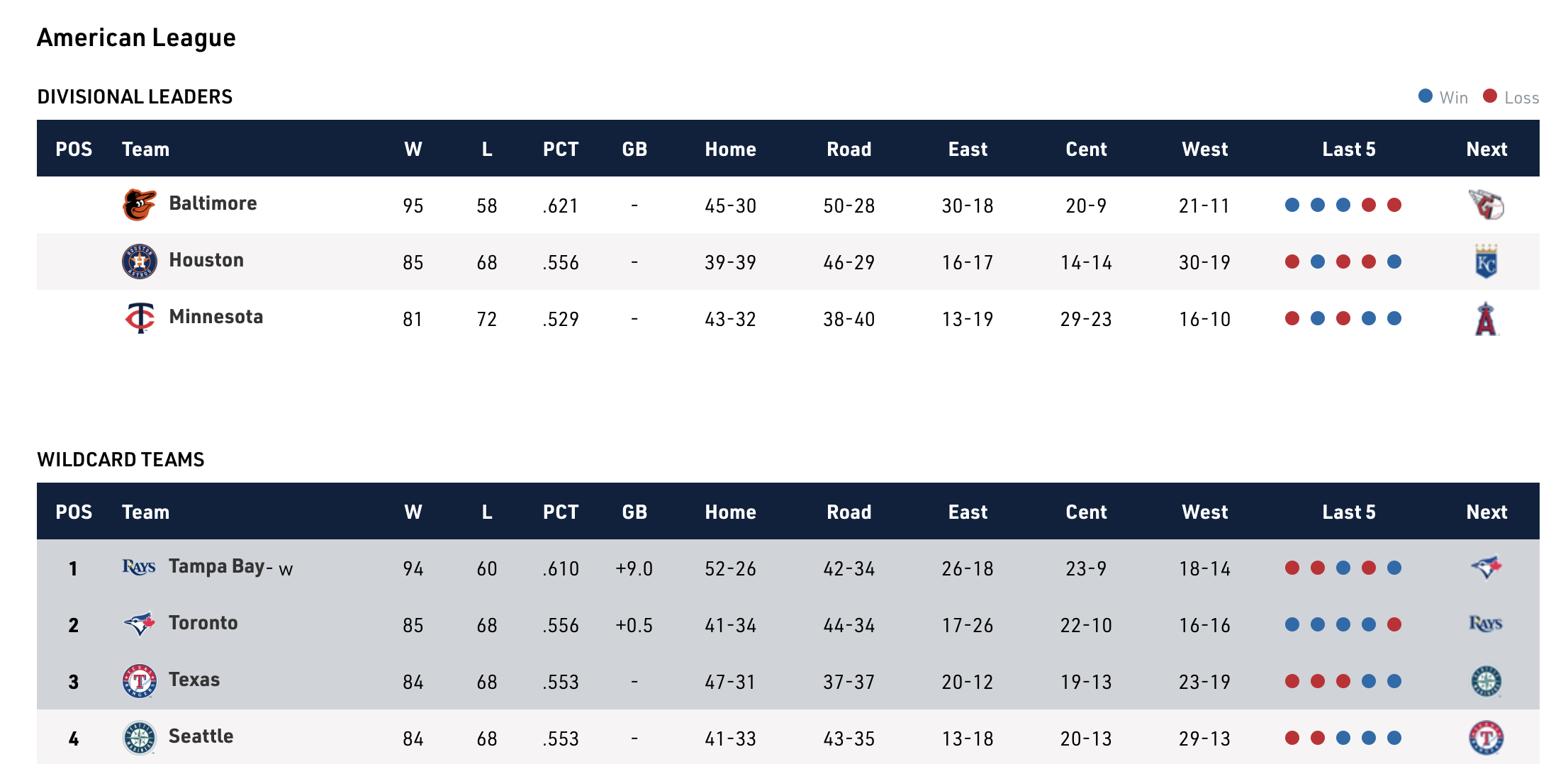Click the red Loss legend dot
The height and width of the screenshot is (764, 1568).
(x=1490, y=96)
